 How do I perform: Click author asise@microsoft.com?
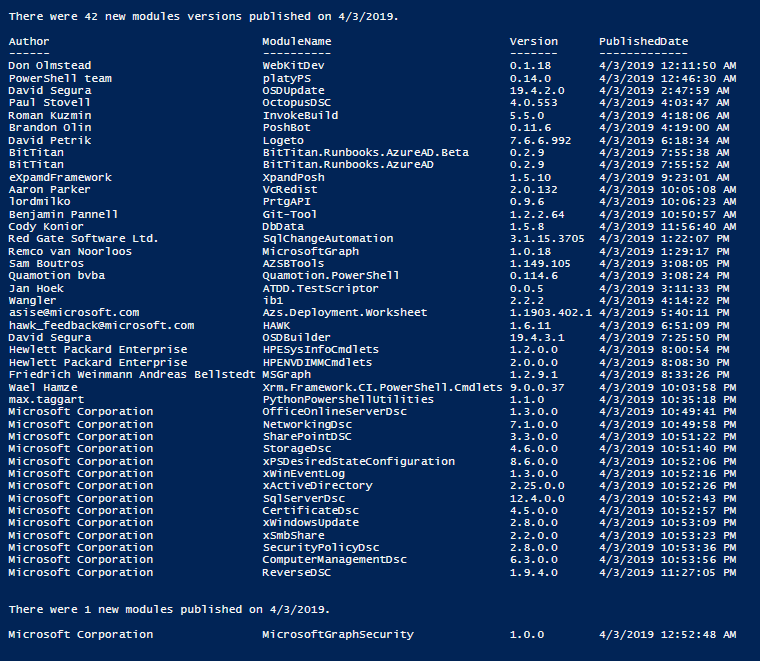74,313
